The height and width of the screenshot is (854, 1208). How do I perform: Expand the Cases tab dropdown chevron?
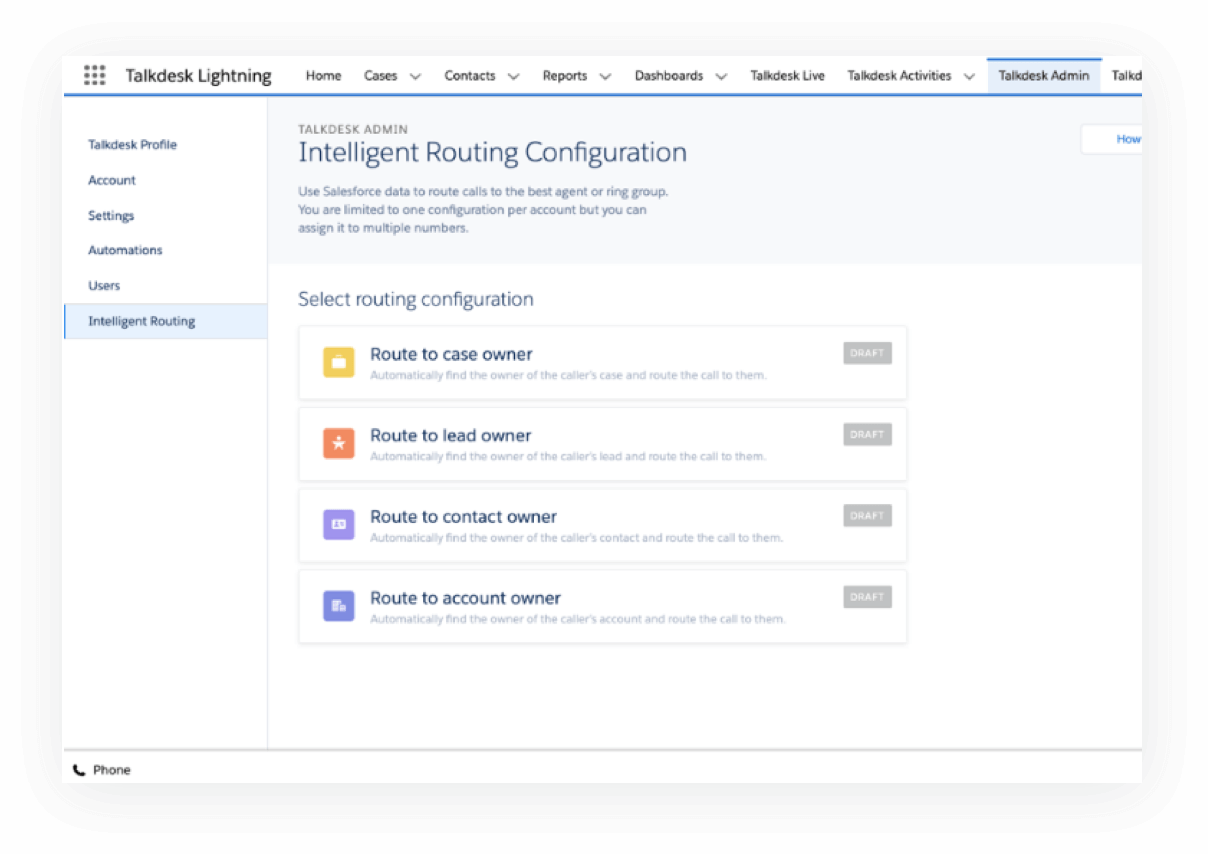[416, 76]
